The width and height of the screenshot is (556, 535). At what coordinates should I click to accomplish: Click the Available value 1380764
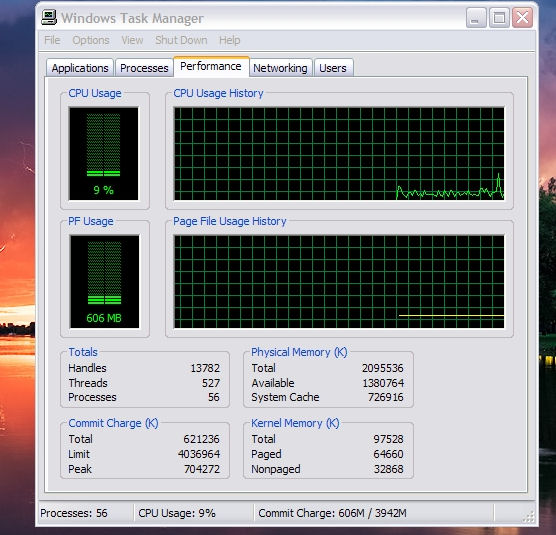click(383, 383)
